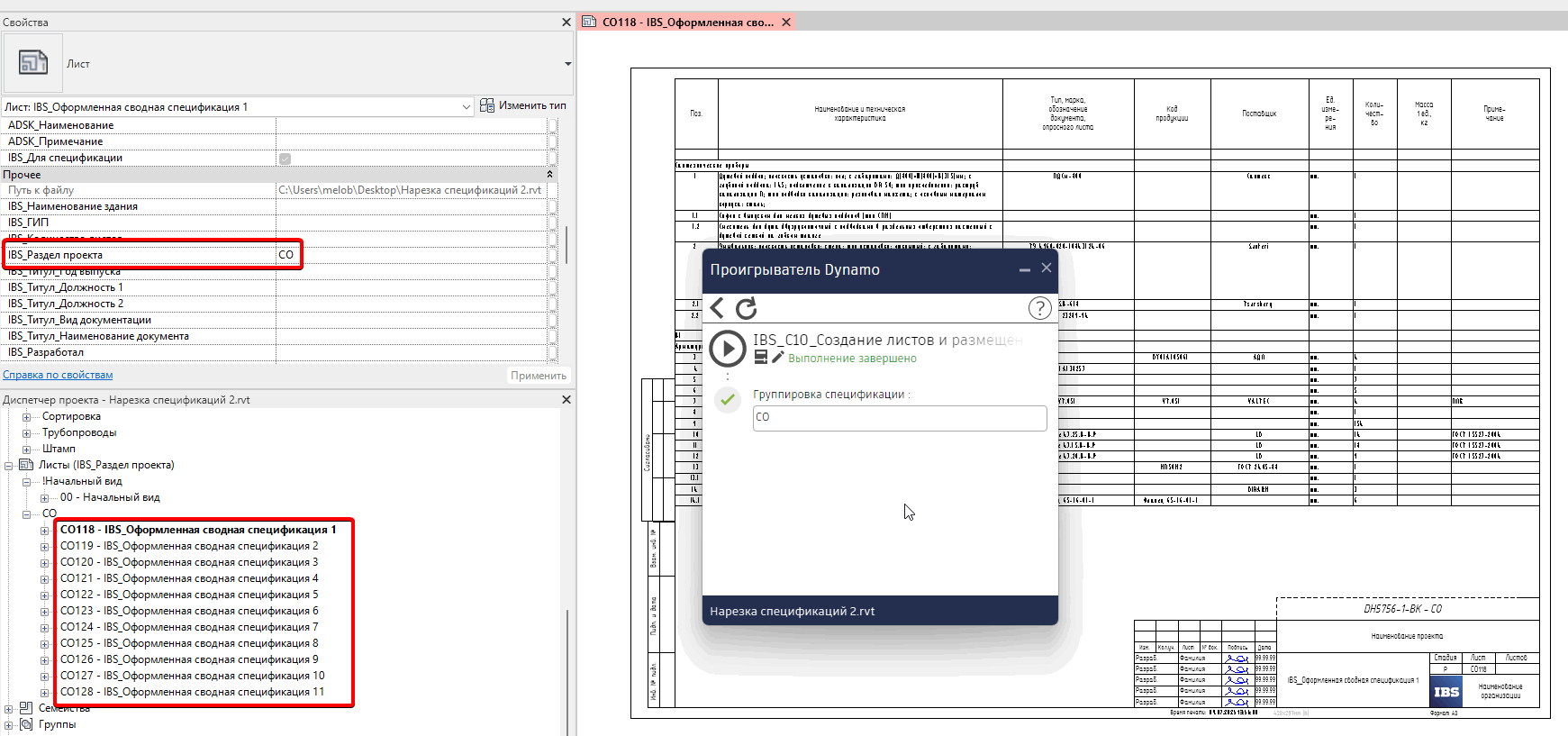Collapse the Листы (IBS_Раздел проекта) node
1568x736 pixels.
click(8, 466)
